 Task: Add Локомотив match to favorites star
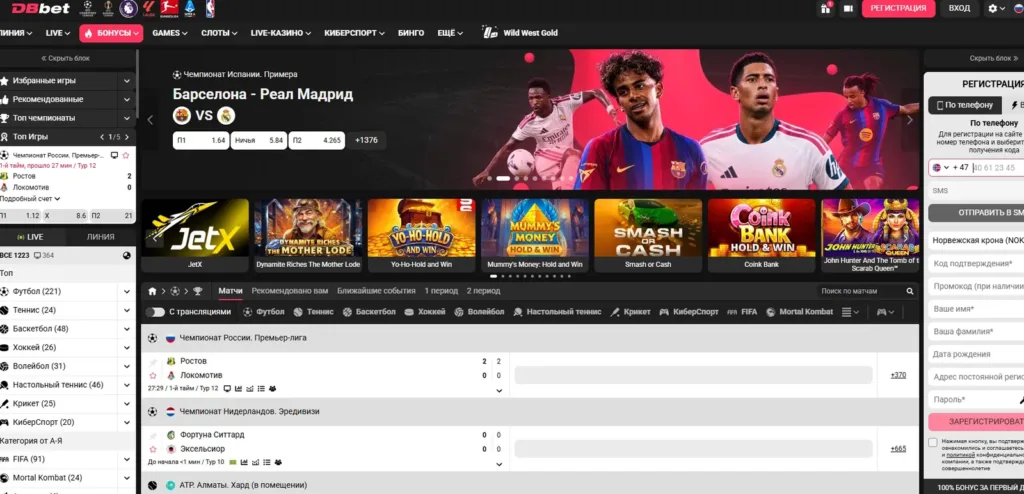pos(153,376)
